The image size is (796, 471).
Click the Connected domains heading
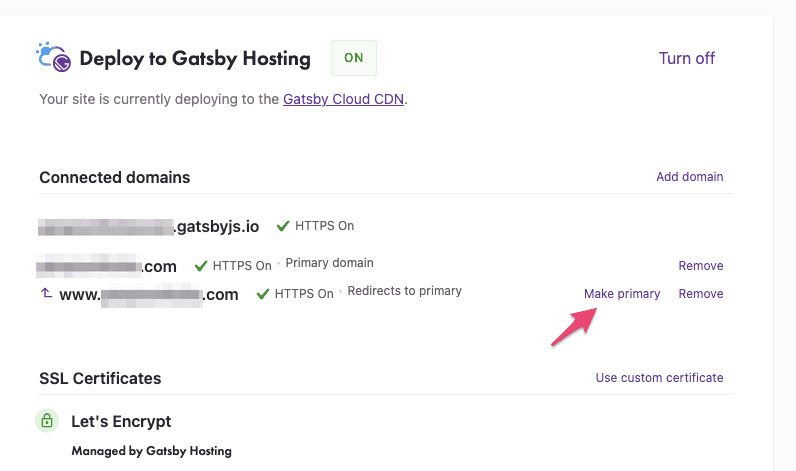click(114, 178)
